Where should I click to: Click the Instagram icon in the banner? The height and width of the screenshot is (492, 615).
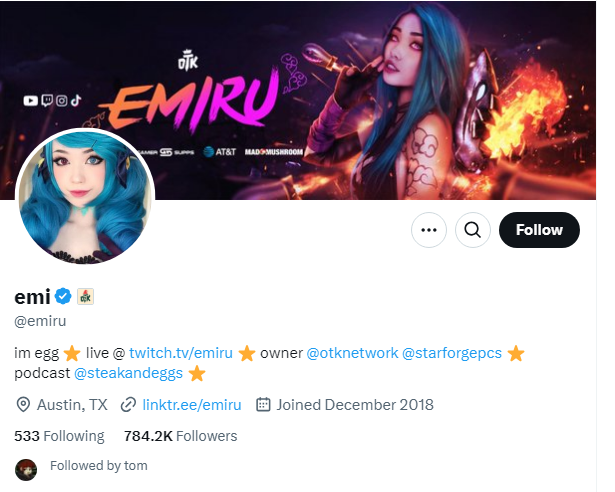click(62, 101)
